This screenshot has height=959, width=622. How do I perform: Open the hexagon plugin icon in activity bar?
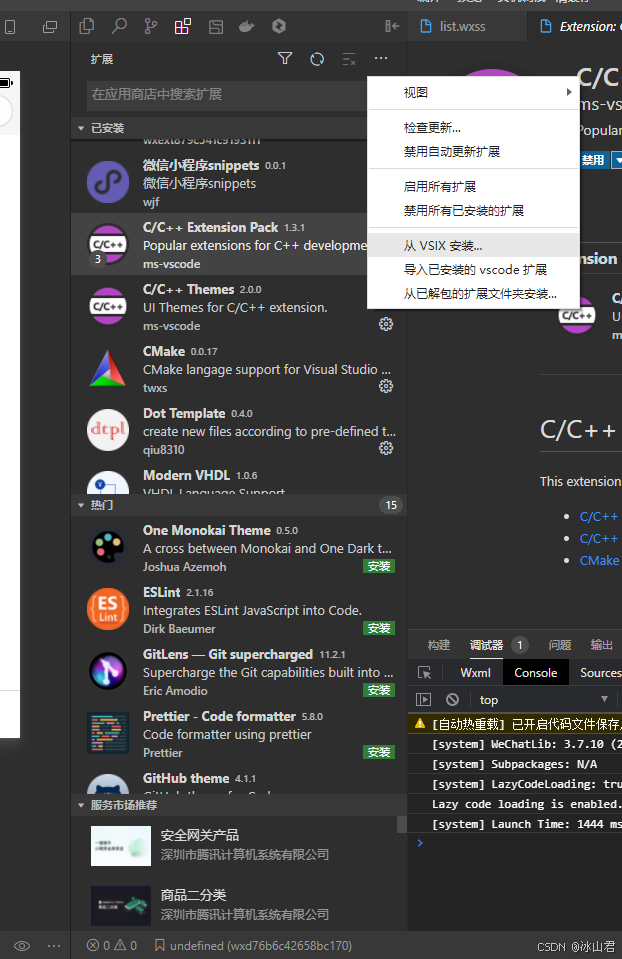tap(279, 26)
